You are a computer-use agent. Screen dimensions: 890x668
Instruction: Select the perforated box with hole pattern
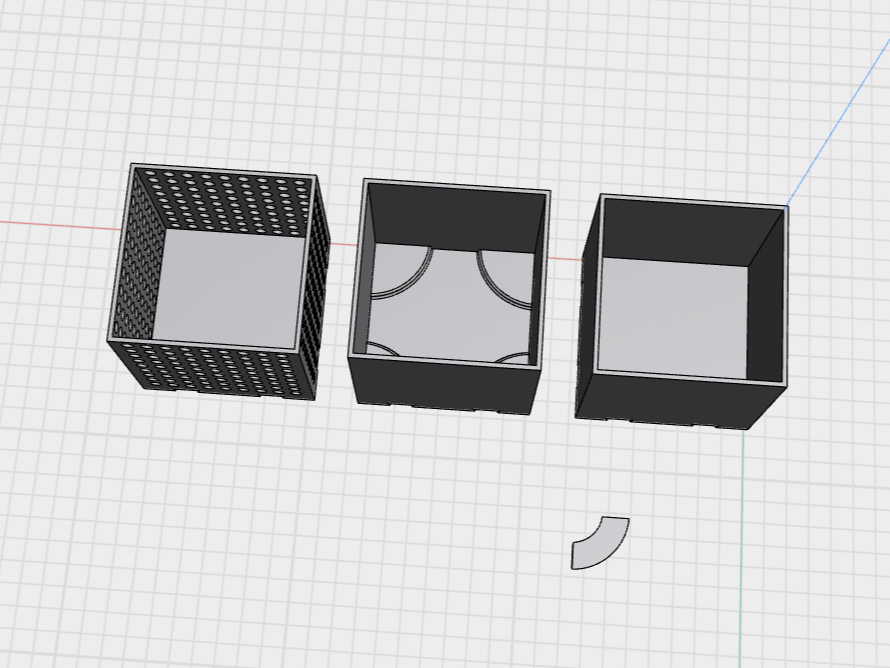219,282
